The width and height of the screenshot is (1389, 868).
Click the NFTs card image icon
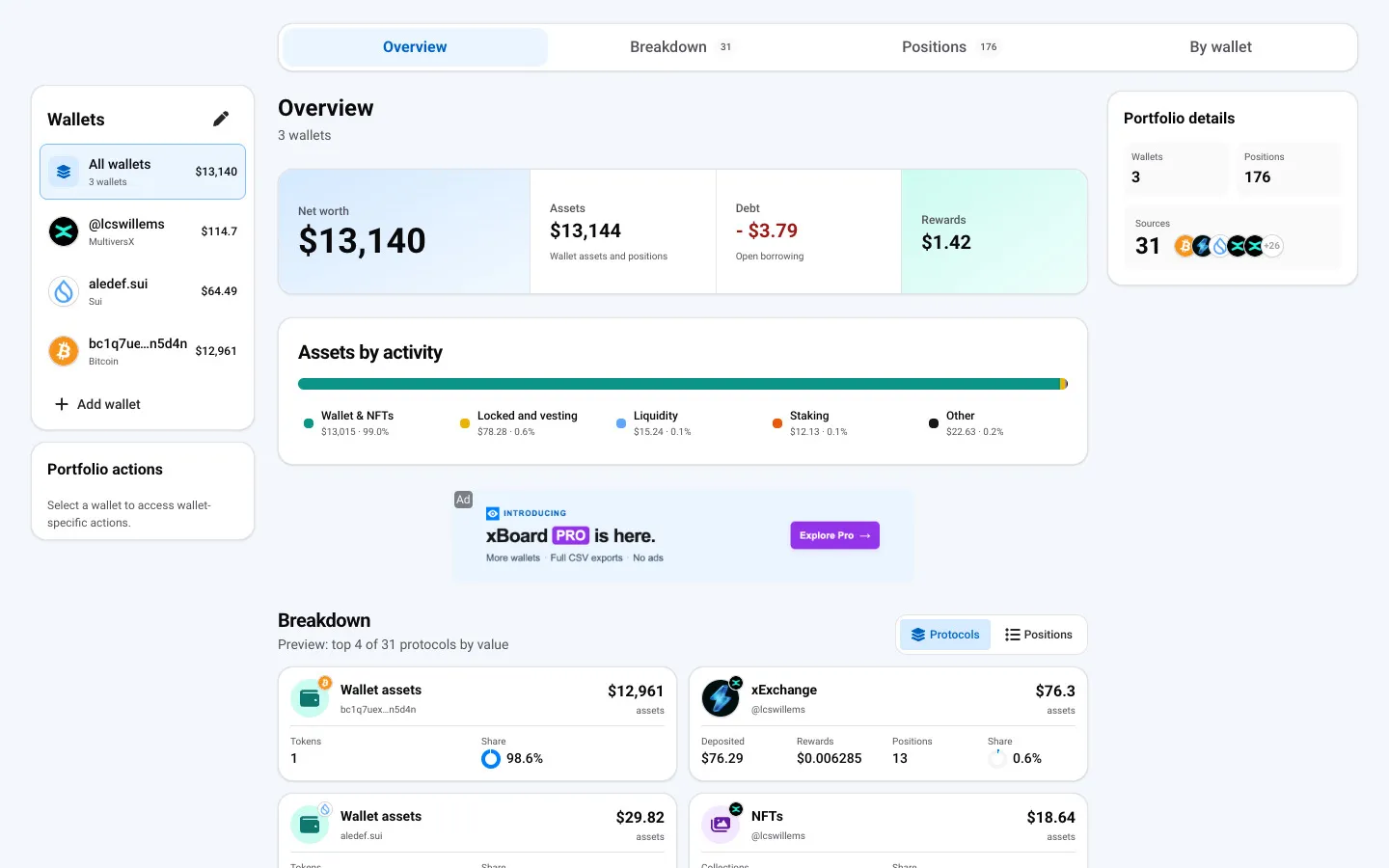pyautogui.click(x=721, y=825)
